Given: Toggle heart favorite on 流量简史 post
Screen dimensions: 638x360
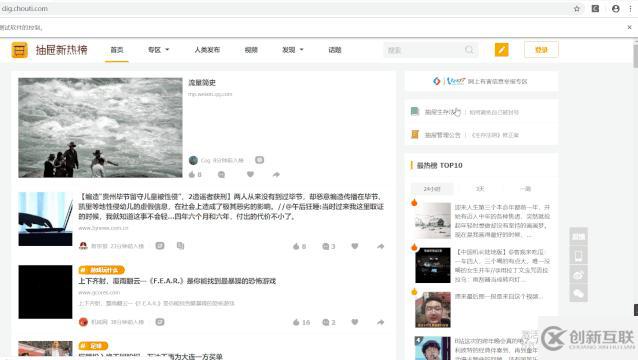Looking at the screenshot, I should point(250,174).
